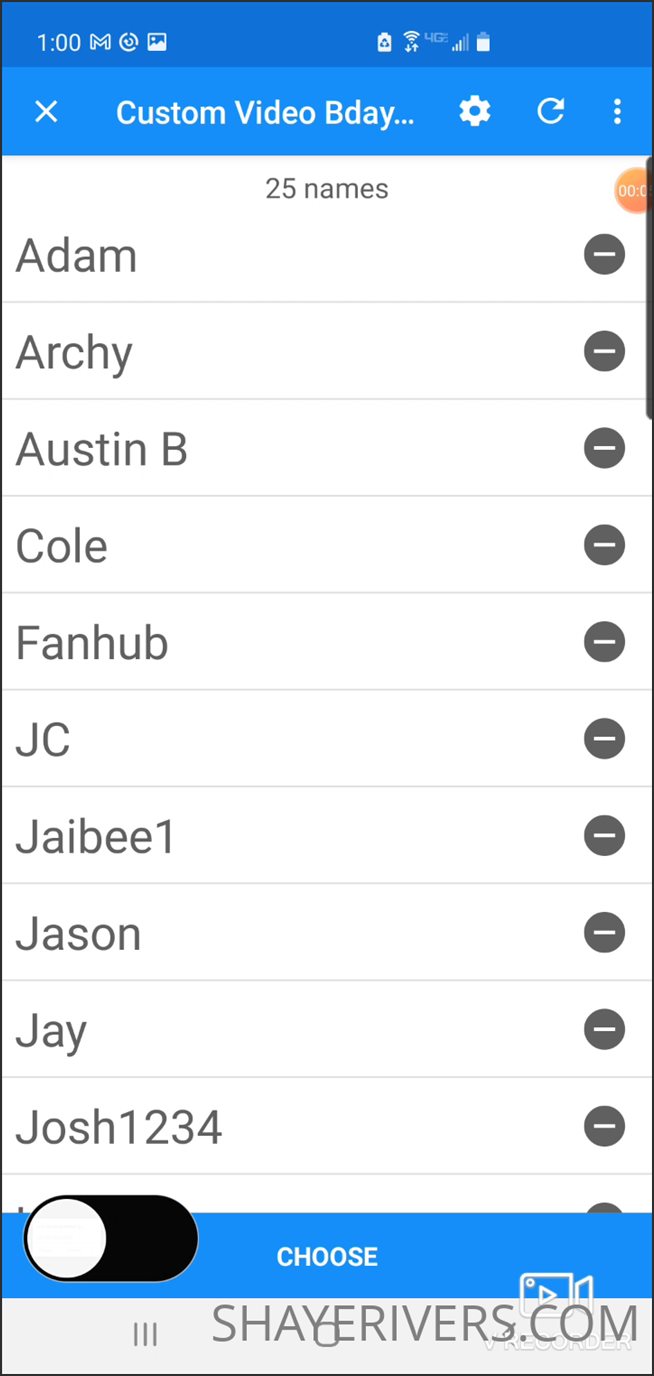Flip the black toggle switch
This screenshot has width=654, height=1376.
point(110,1238)
